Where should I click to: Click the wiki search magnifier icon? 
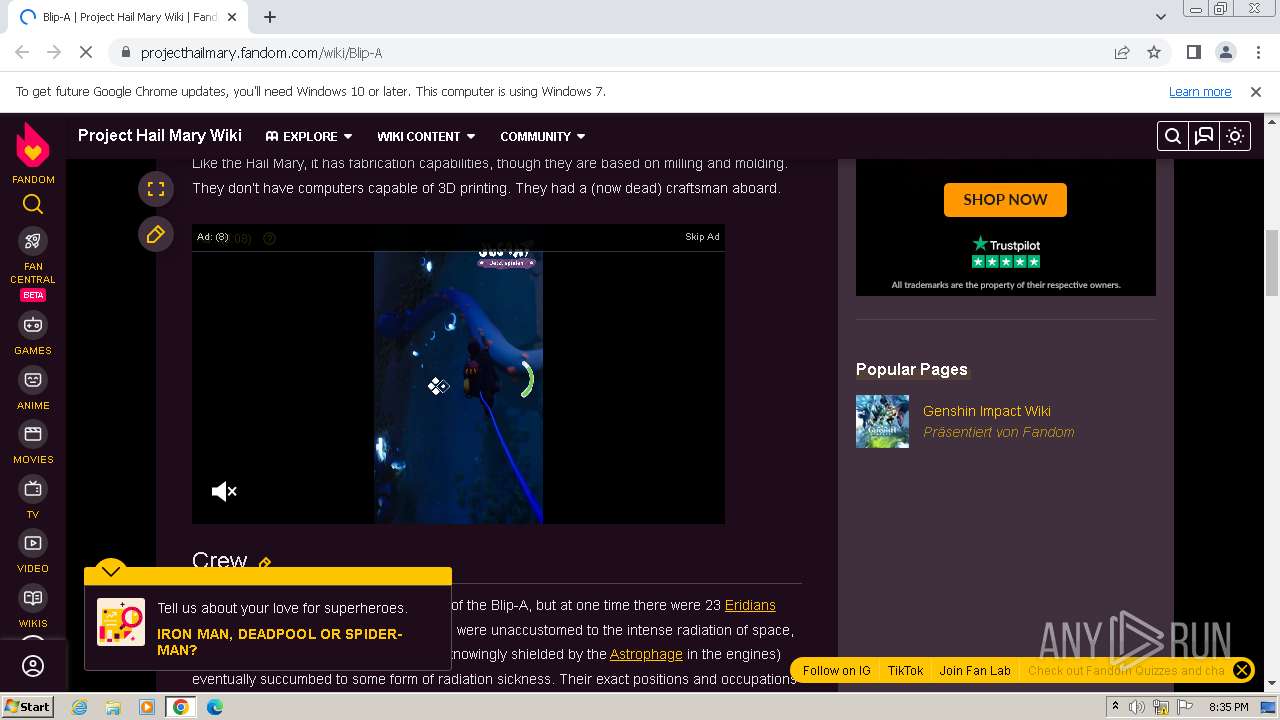coord(1173,136)
